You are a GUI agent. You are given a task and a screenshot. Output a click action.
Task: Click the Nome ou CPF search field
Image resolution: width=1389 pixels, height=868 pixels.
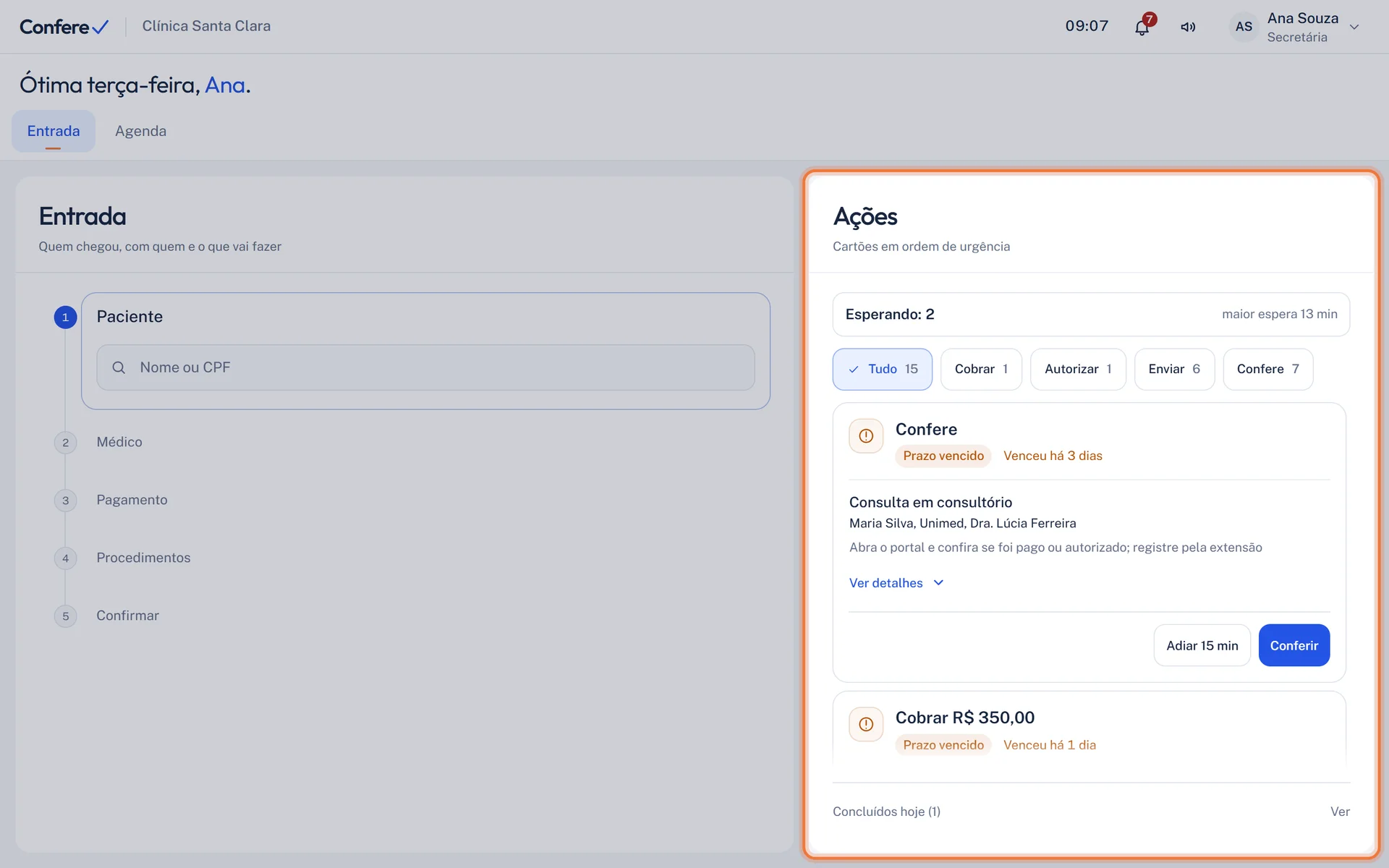click(x=425, y=367)
